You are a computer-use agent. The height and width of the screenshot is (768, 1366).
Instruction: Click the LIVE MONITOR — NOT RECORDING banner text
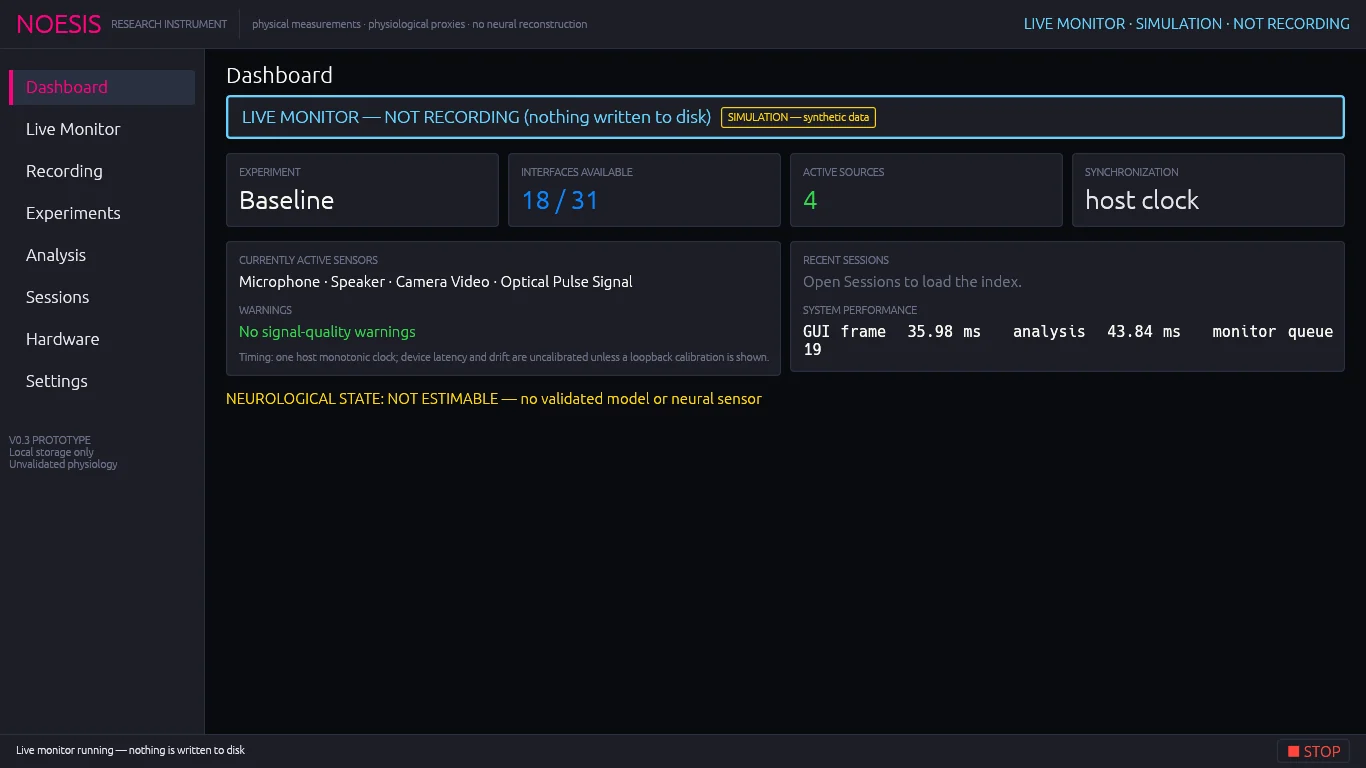click(476, 117)
